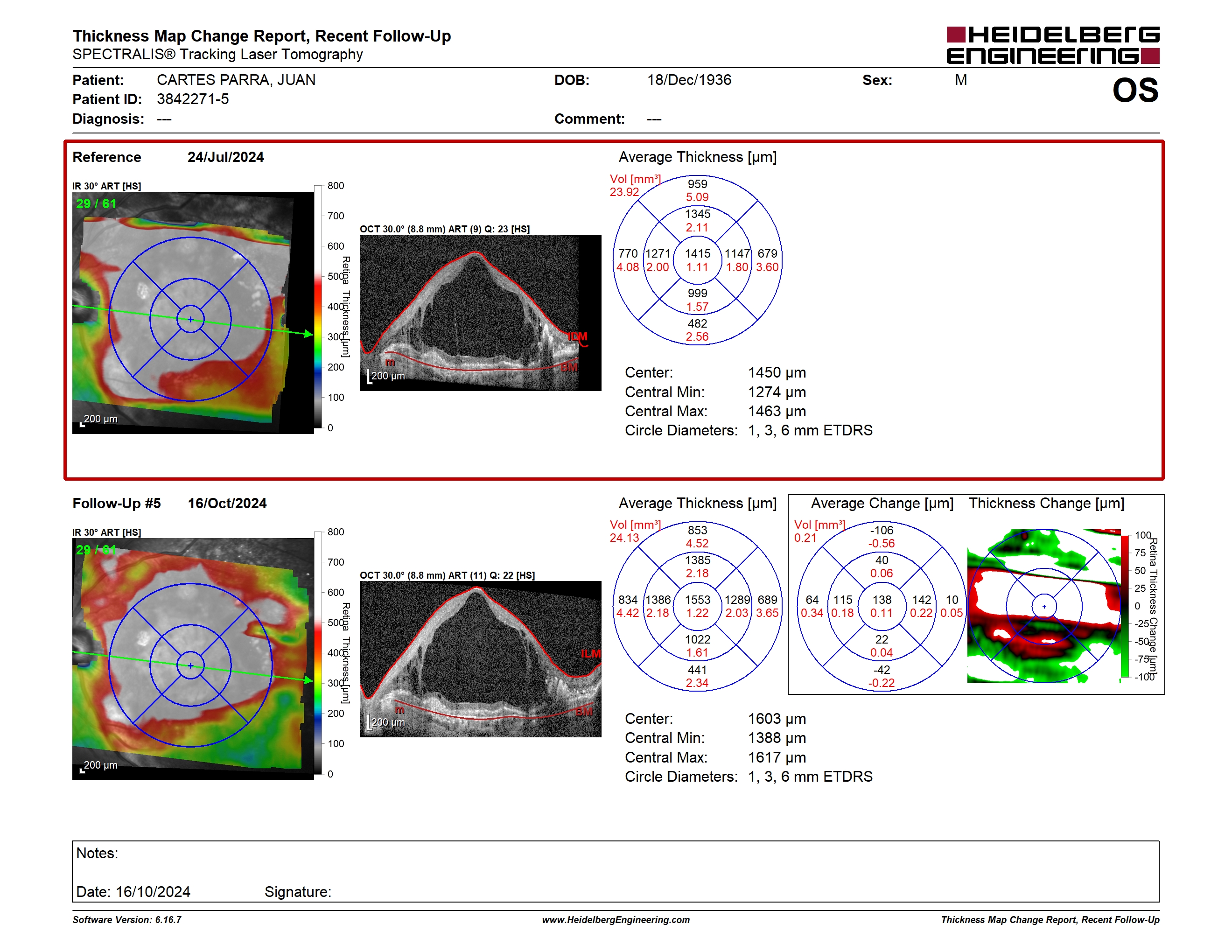Open the follow-up OCT B-scan image
Screen dimensions: 1232x952
481,659
